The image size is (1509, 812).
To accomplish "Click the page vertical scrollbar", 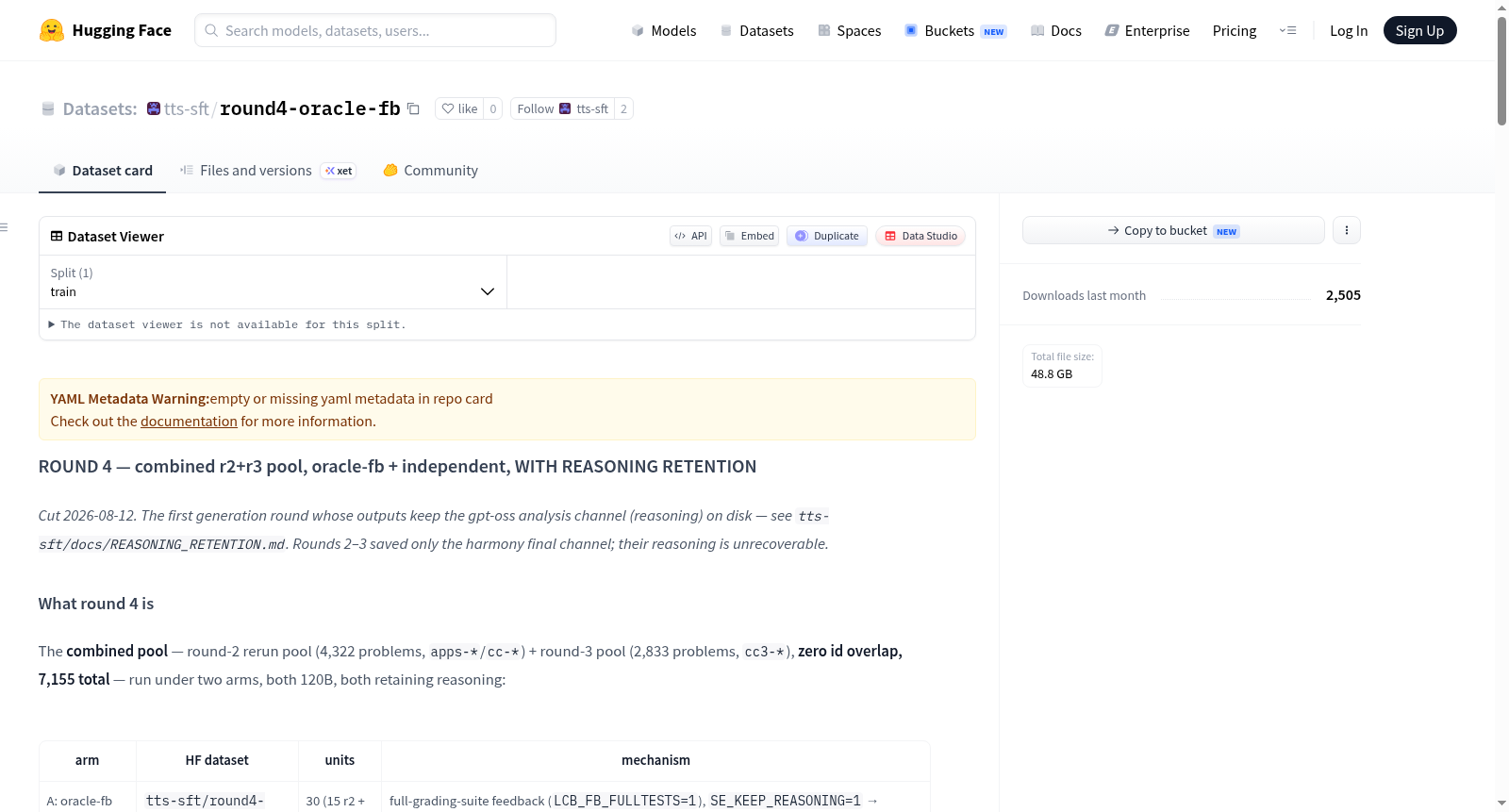I will tap(1501, 70).
